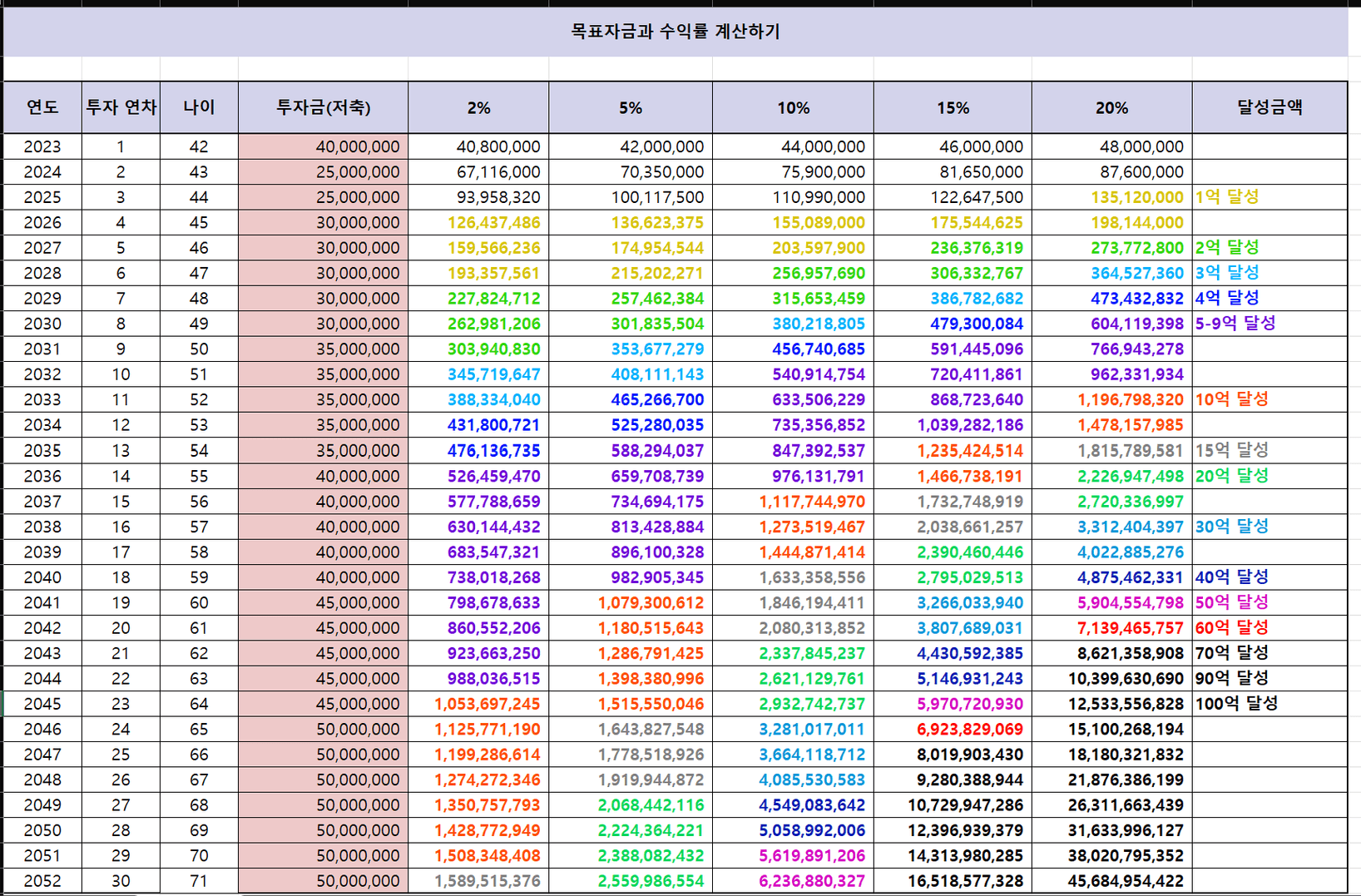Select the year cell 2052
The image size is (1361, 896).
click(x=42, y=880)
